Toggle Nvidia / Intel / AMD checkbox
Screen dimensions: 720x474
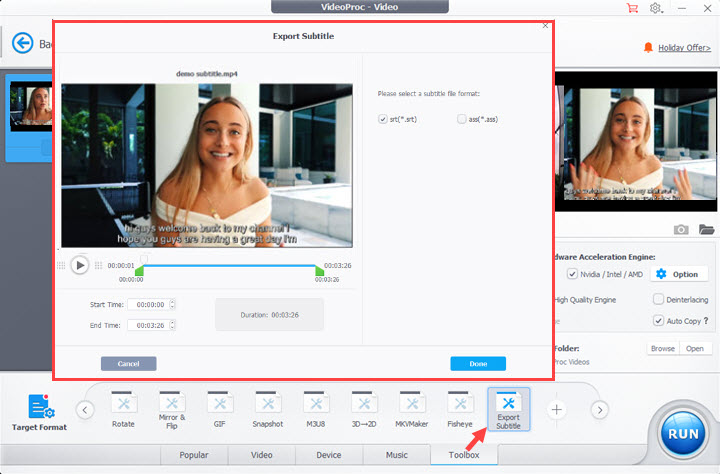tap(572, 274)
